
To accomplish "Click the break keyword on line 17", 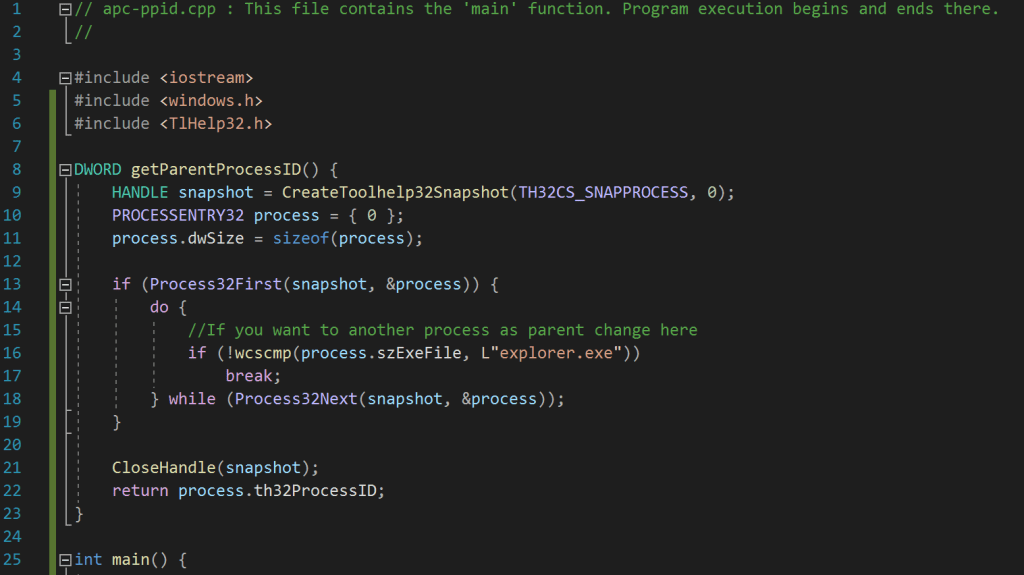I will click(248, 376).
